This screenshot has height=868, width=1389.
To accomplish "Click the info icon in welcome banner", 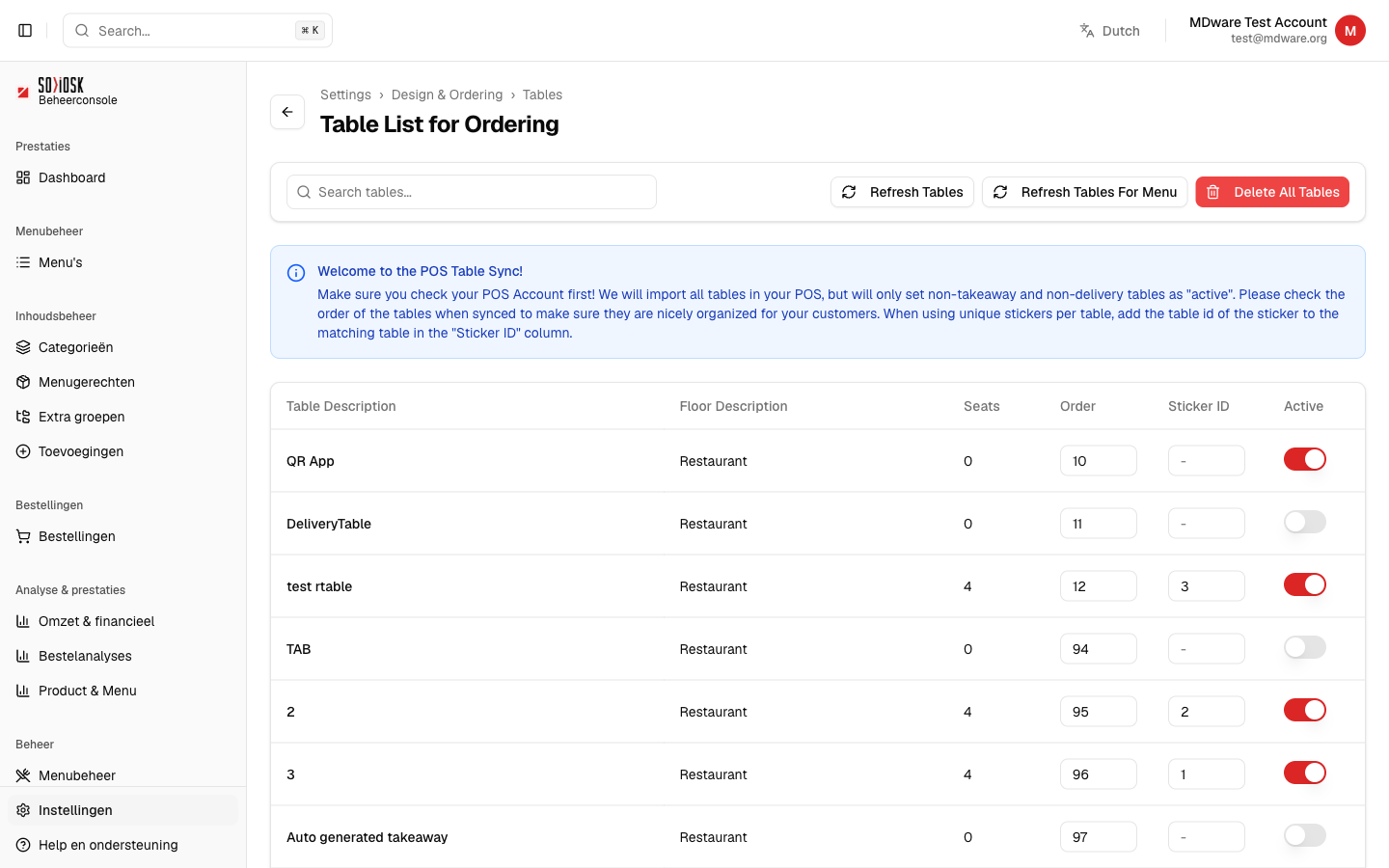I will coord(296,273).
